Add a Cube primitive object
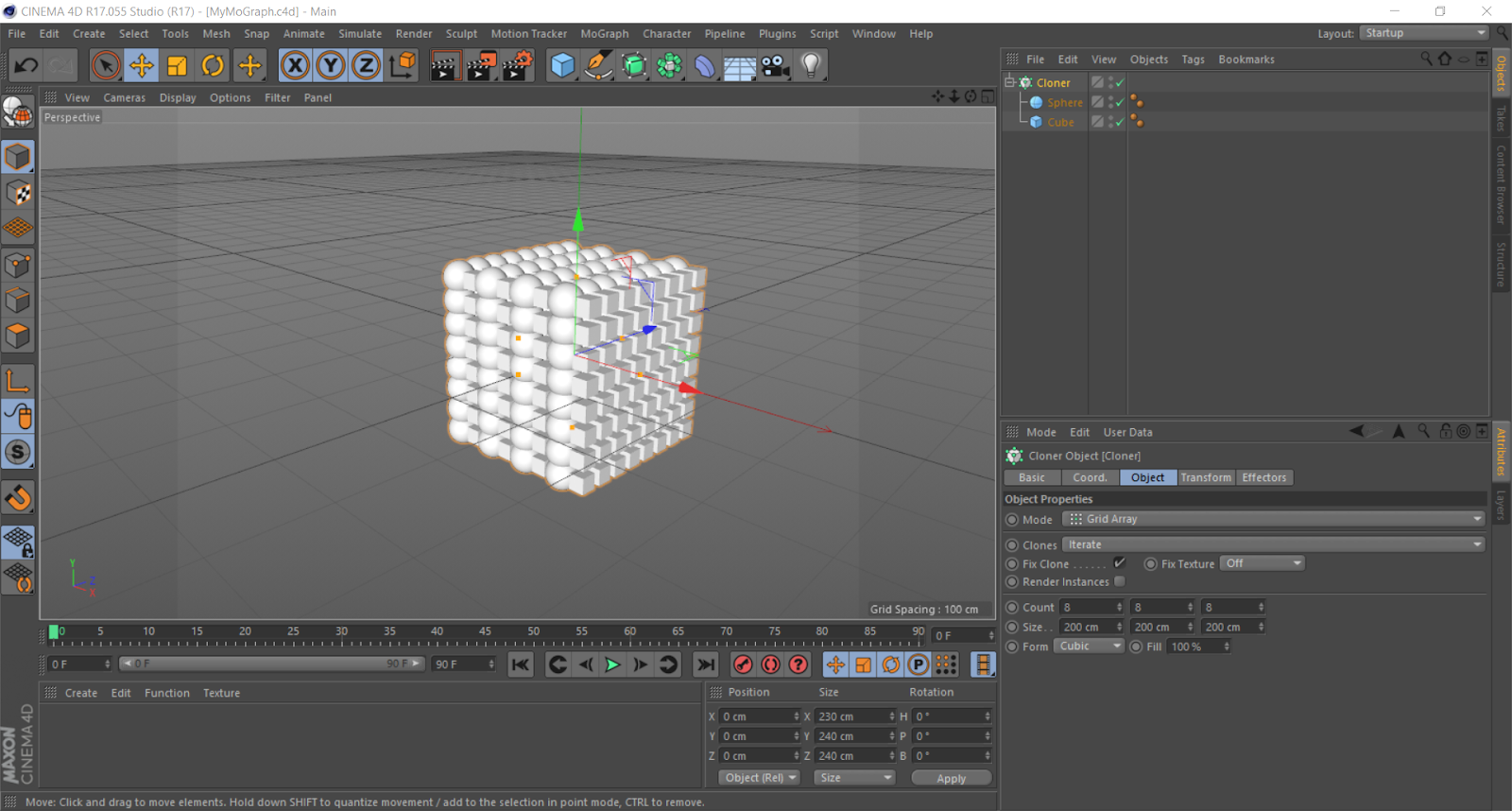Screen dimensions: 1512x811 coord(563,65)
